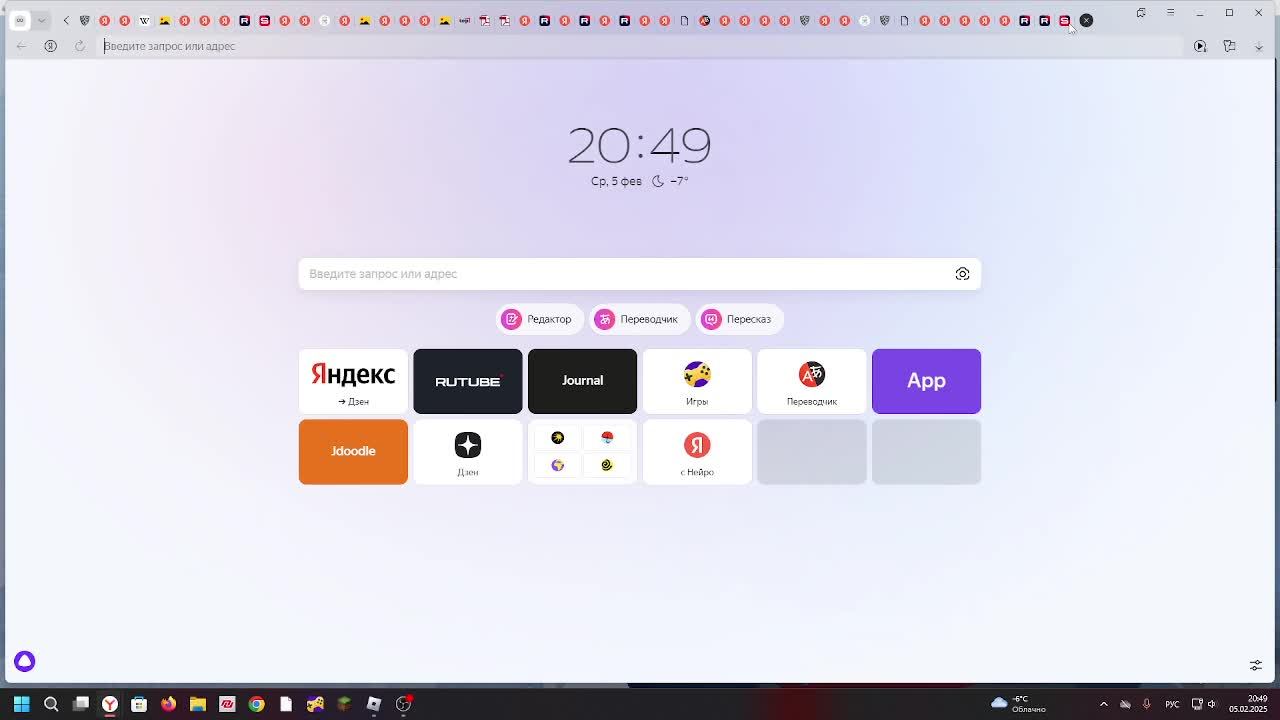Open the Yandex home icon beside back arrow
Image resolution: width=1280 pixels, height=720 pixels.
coord(50,46)
